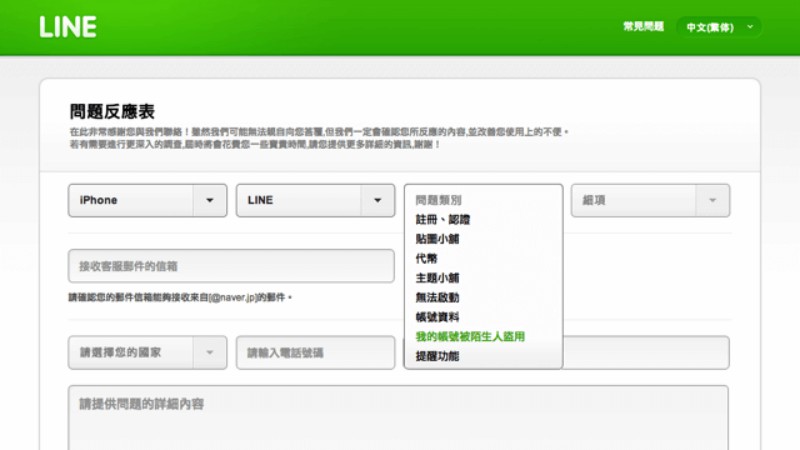
Task: Open the 中文(繁体) language dropdown
Action: (x=719, y=27)
